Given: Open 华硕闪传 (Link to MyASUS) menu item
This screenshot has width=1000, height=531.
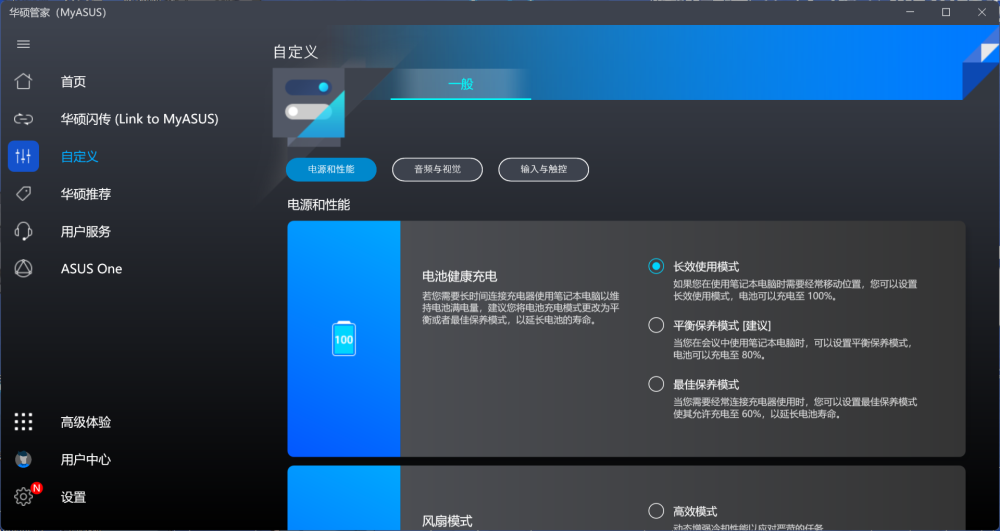Looking at the screenshot, I should (140, 119).
